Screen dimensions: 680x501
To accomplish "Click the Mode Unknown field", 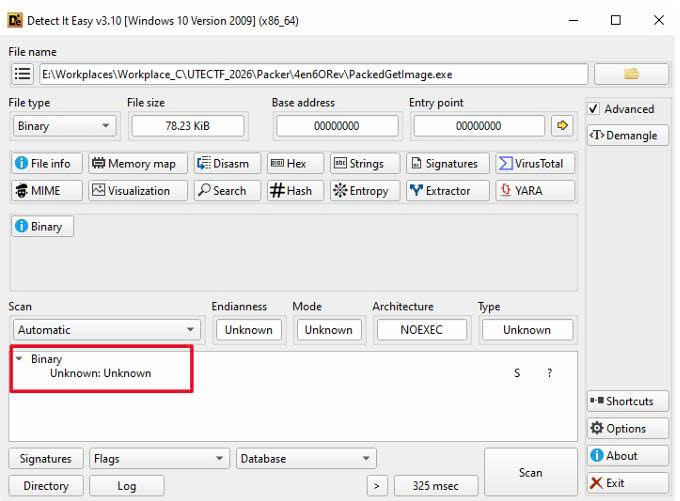I will [328, 330].
